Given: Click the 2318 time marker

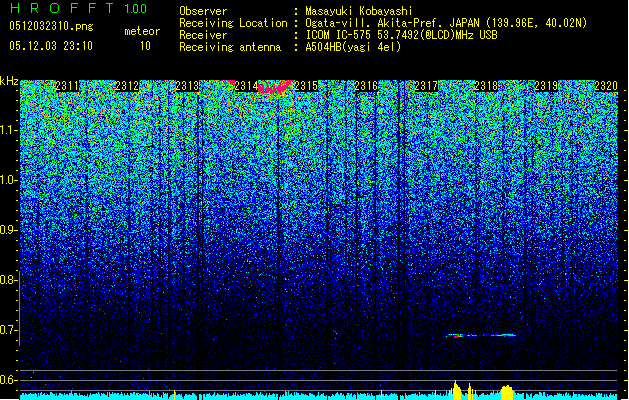Looking at the screenshot, I should point(486,86).
